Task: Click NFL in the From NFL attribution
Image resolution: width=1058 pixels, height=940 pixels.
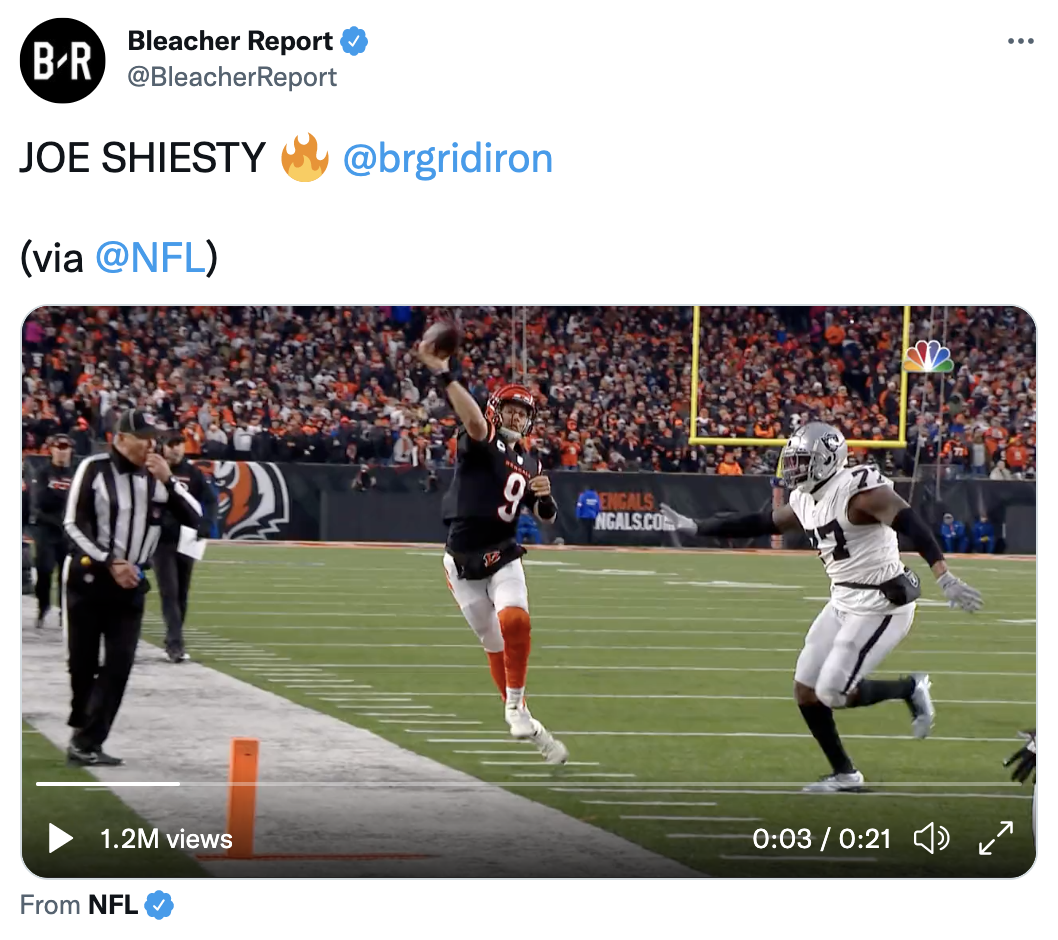Action: point(113,905)
